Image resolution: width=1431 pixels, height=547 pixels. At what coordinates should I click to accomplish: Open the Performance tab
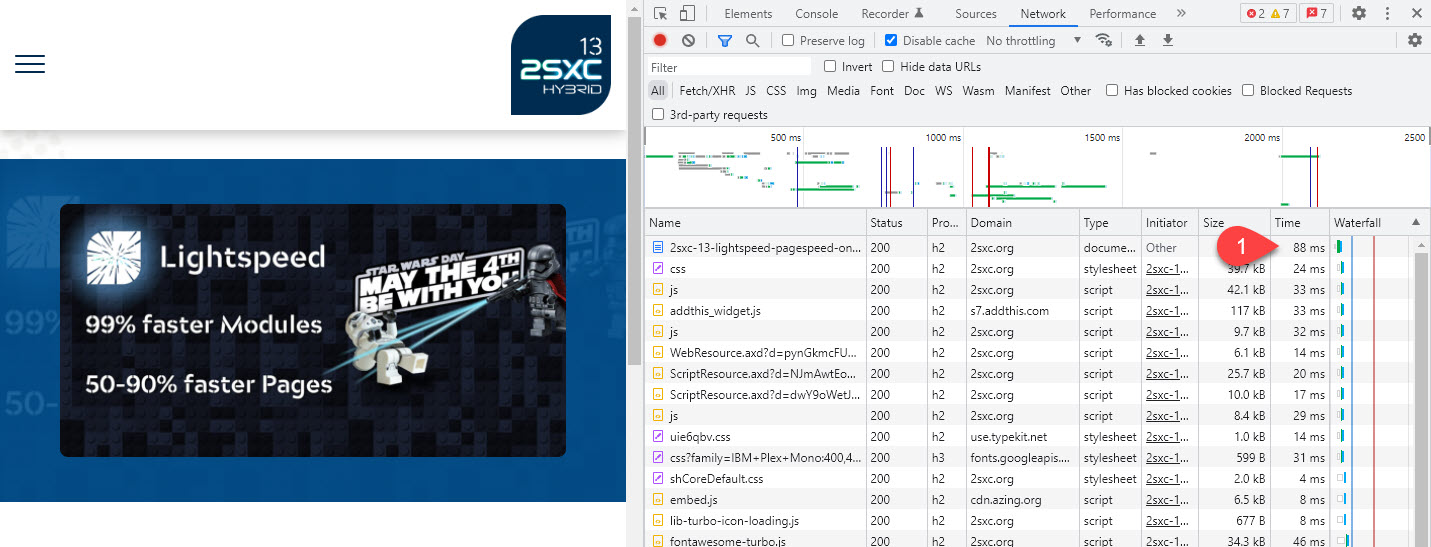point(1122,14)
